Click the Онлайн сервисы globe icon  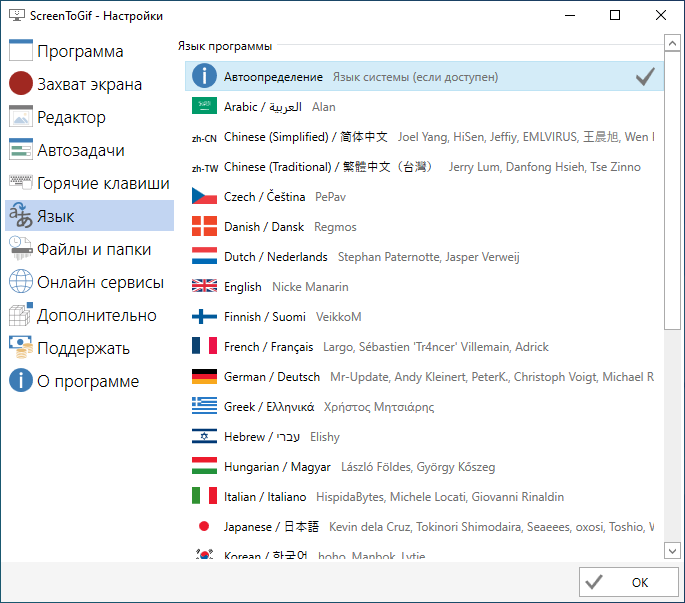click(21, 282)
